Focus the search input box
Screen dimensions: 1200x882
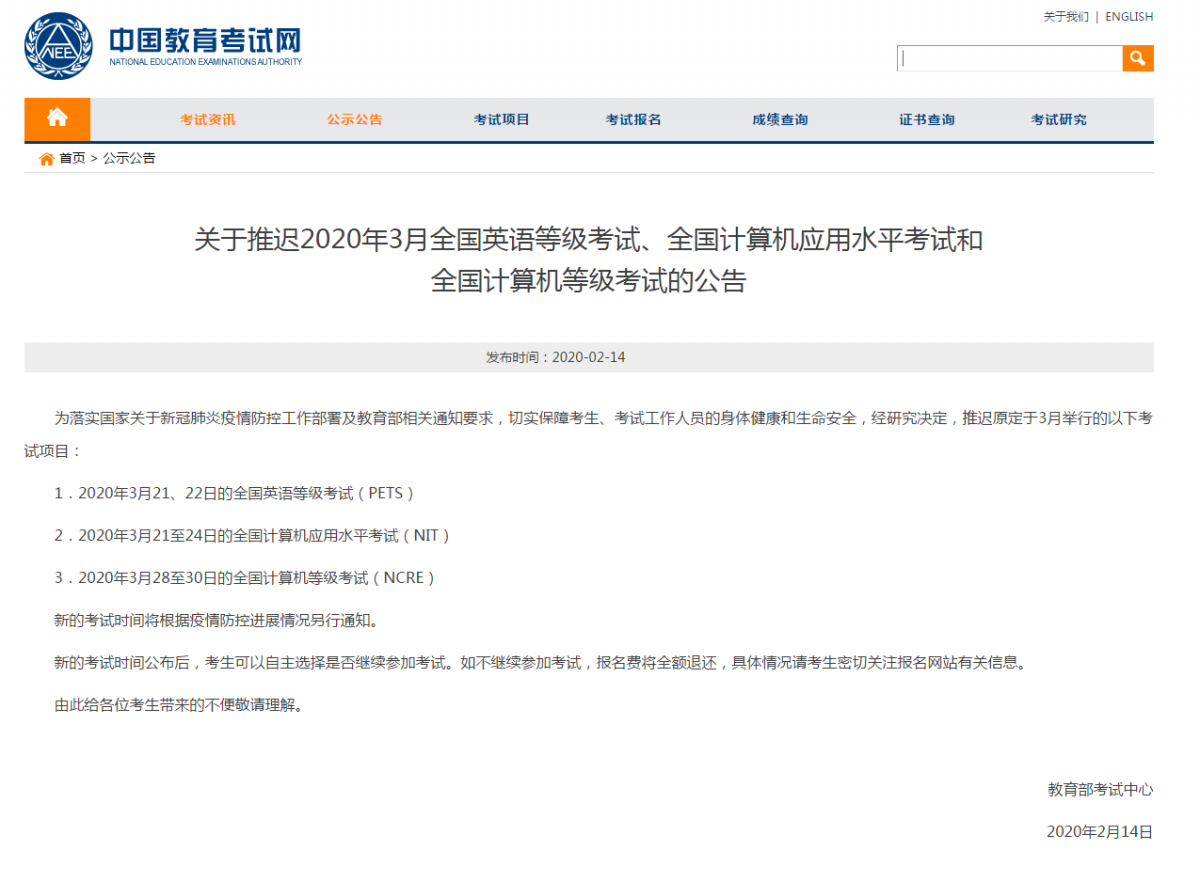pos(1009,59)
